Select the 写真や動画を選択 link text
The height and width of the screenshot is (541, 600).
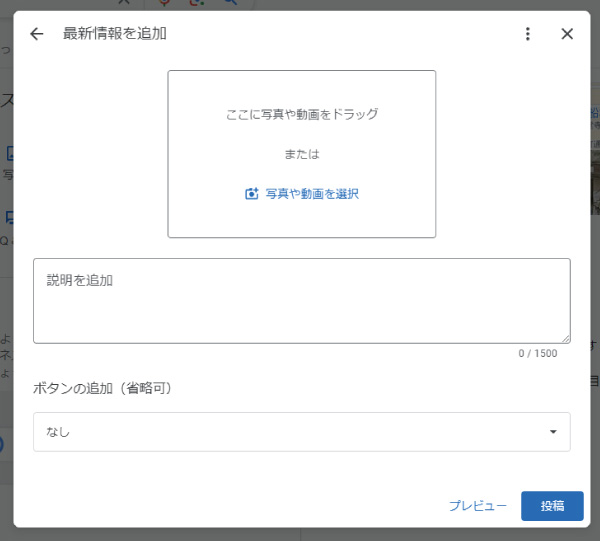tap(311, 194)
